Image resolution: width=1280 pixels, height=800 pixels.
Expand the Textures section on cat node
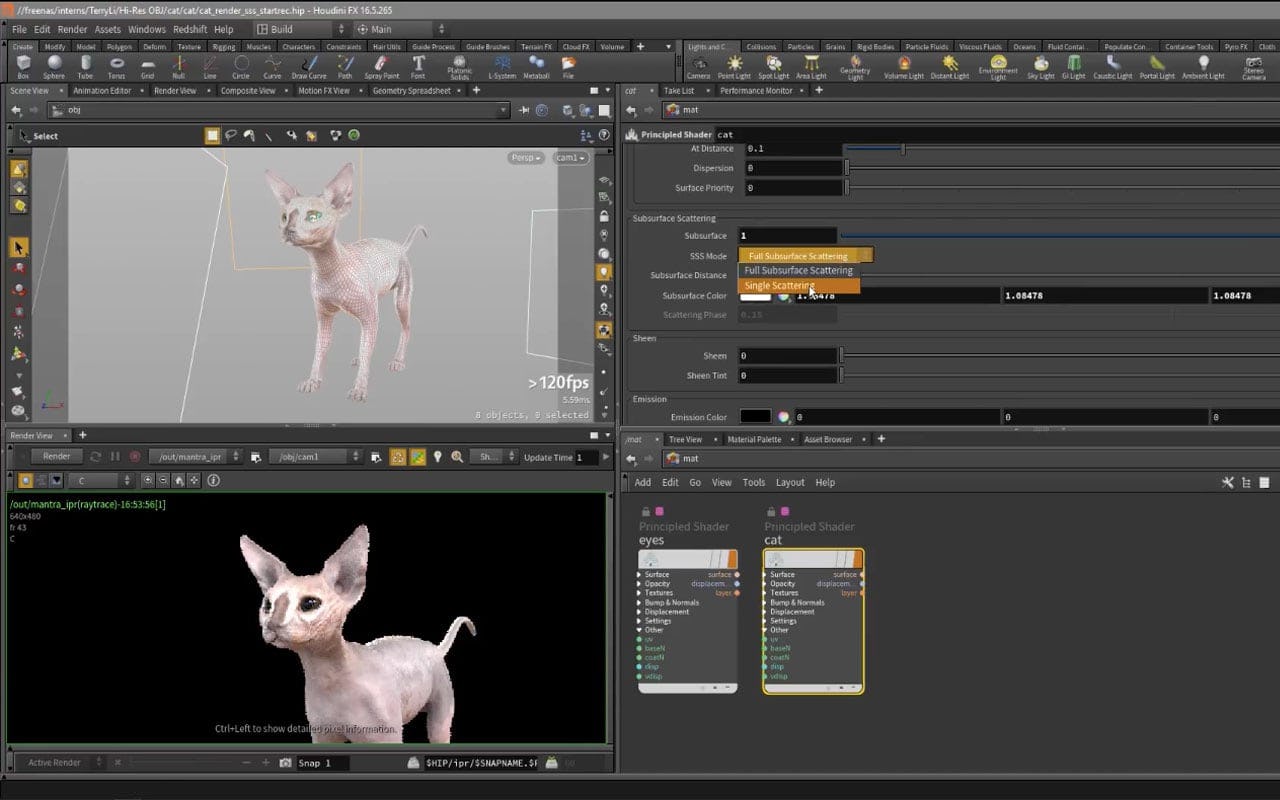point(766,593)
